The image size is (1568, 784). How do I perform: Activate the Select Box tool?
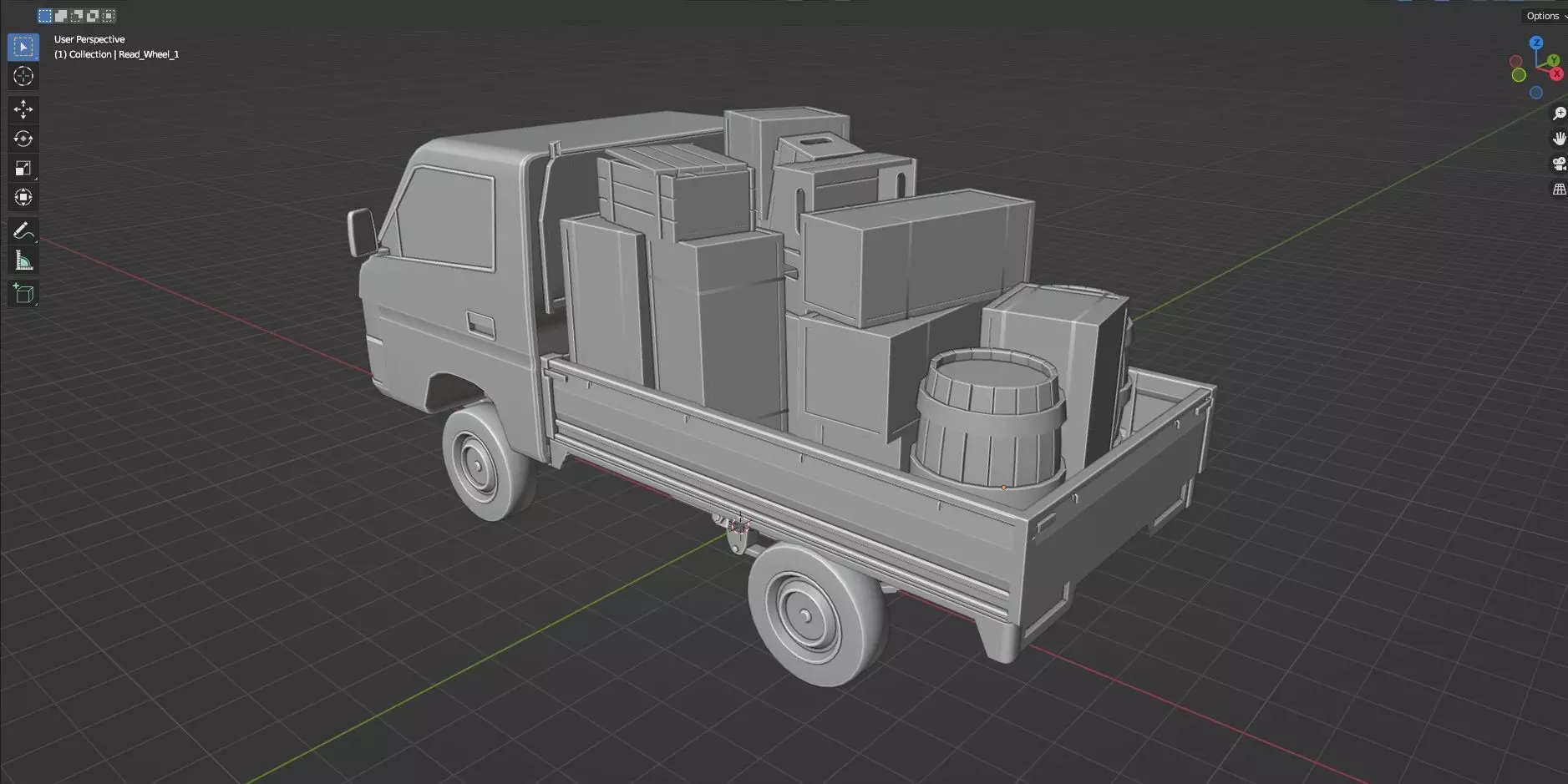pos(23,47)
